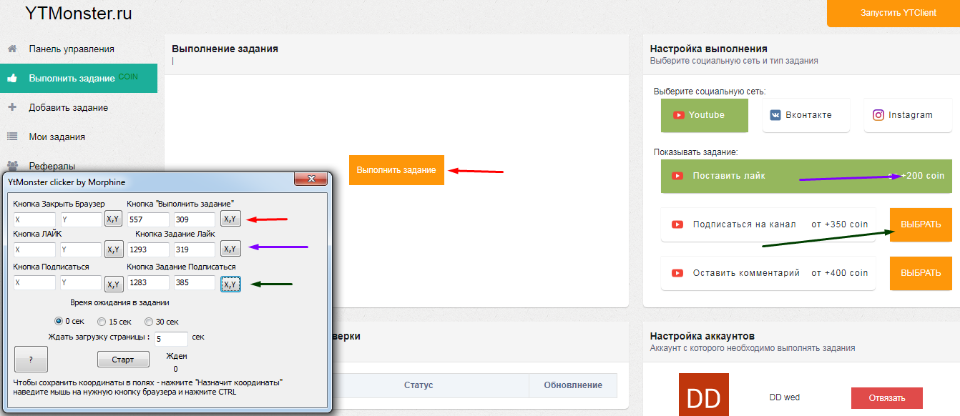
Task: Open Выполнить задание in the sidebar
Action: coord(78,78)
